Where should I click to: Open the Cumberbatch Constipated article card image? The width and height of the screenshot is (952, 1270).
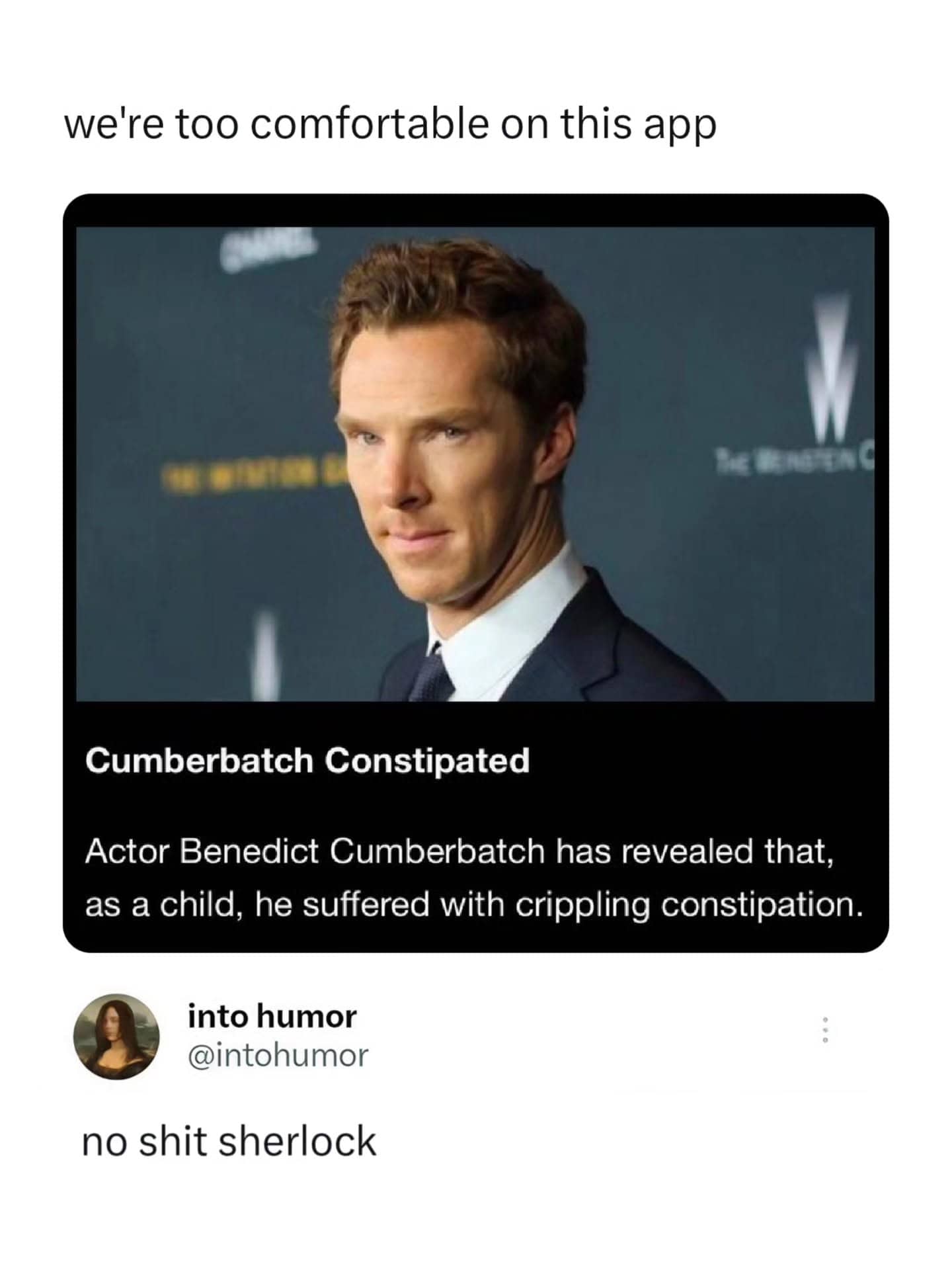[475, 464]
